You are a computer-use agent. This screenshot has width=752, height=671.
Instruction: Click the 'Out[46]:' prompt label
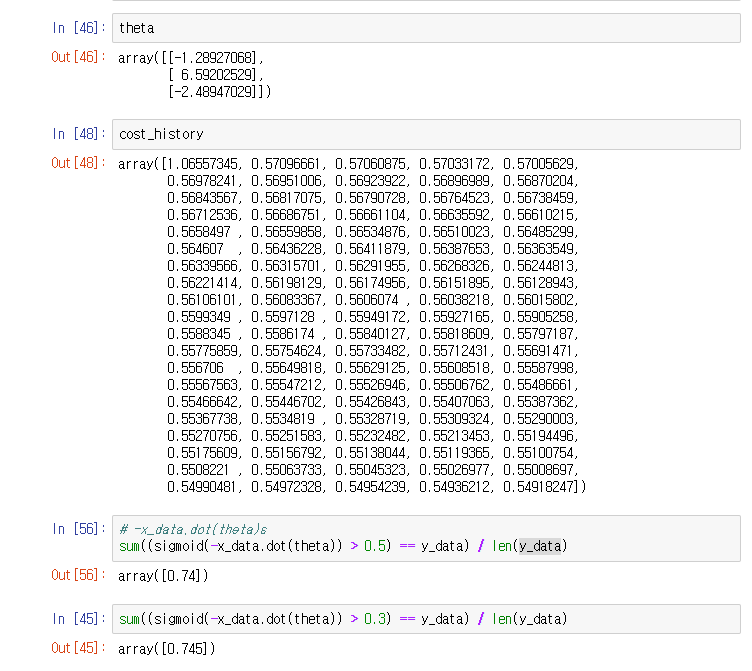[79, 57]
